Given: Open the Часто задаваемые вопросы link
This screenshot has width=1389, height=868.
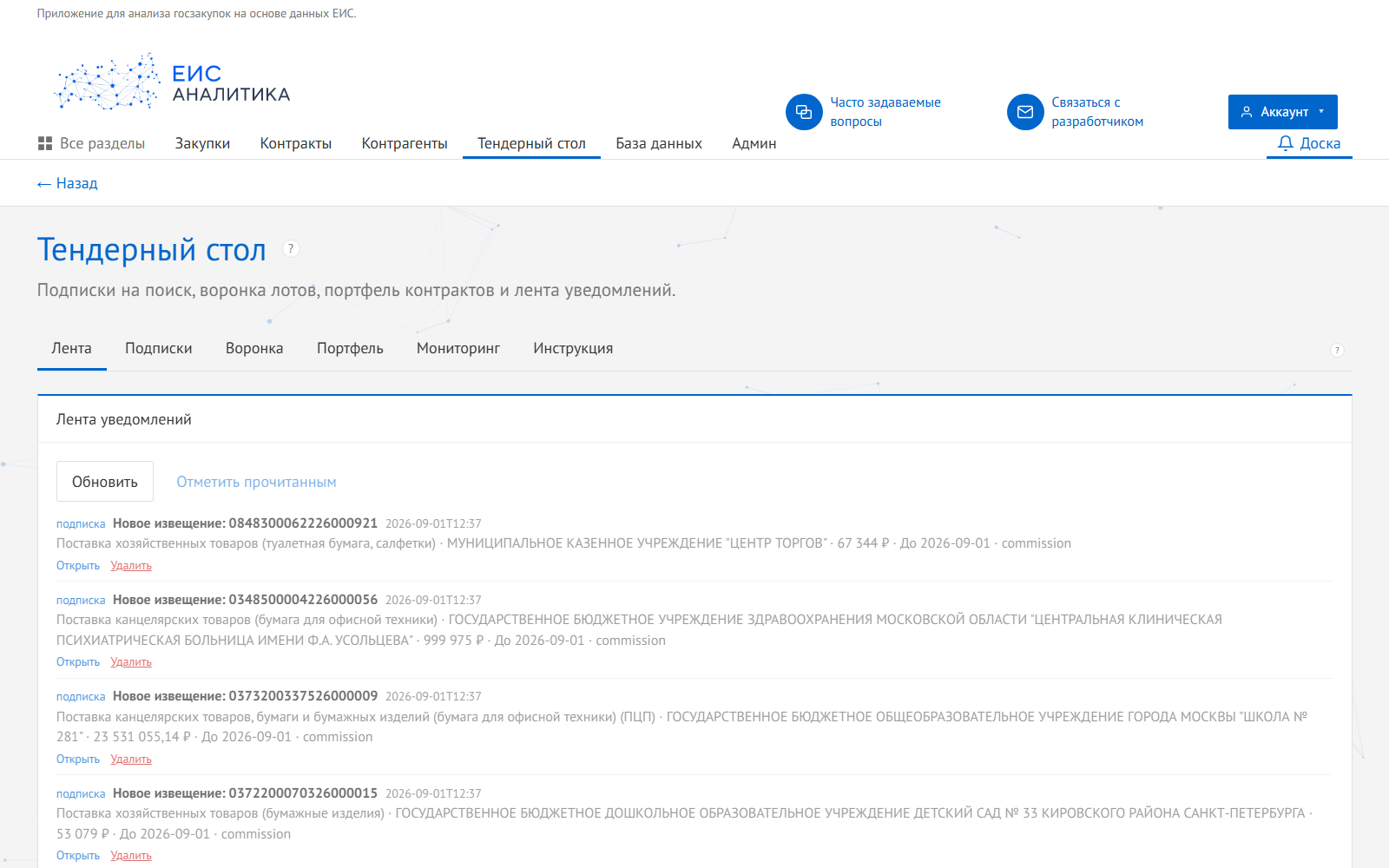Looking at the screenshot, I should tap(885, 112).
